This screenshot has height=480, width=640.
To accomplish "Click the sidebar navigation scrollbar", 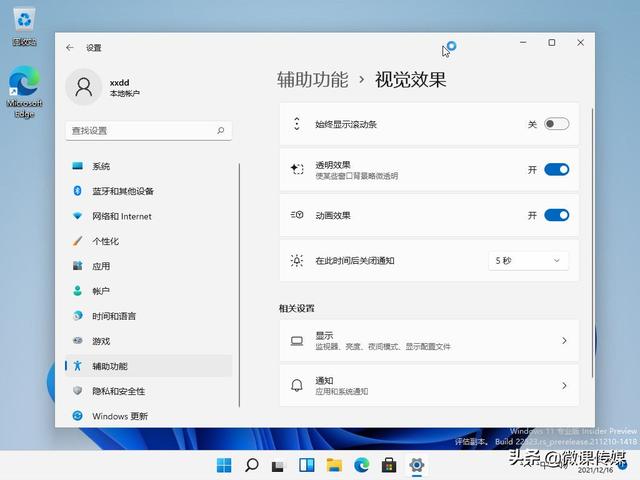I will tap(239, 285).
